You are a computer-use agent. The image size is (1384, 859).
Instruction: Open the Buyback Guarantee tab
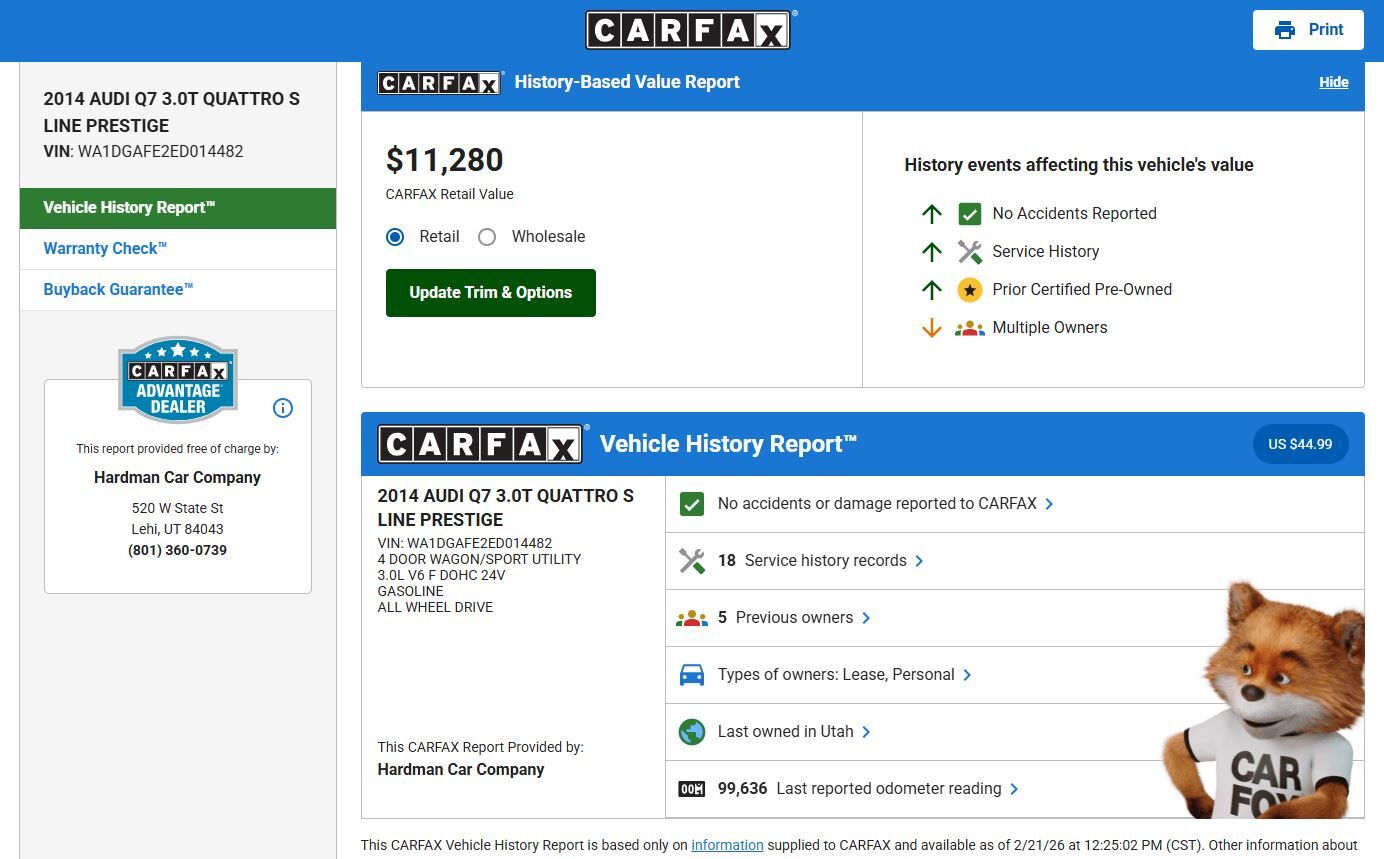[118, 290]
